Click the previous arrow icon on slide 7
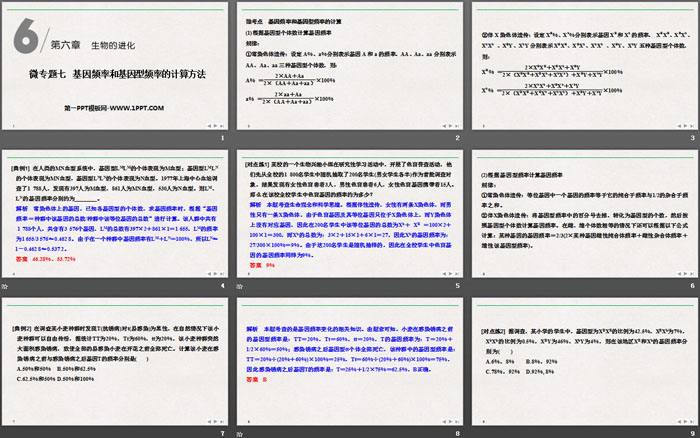 tap(209, 421)
